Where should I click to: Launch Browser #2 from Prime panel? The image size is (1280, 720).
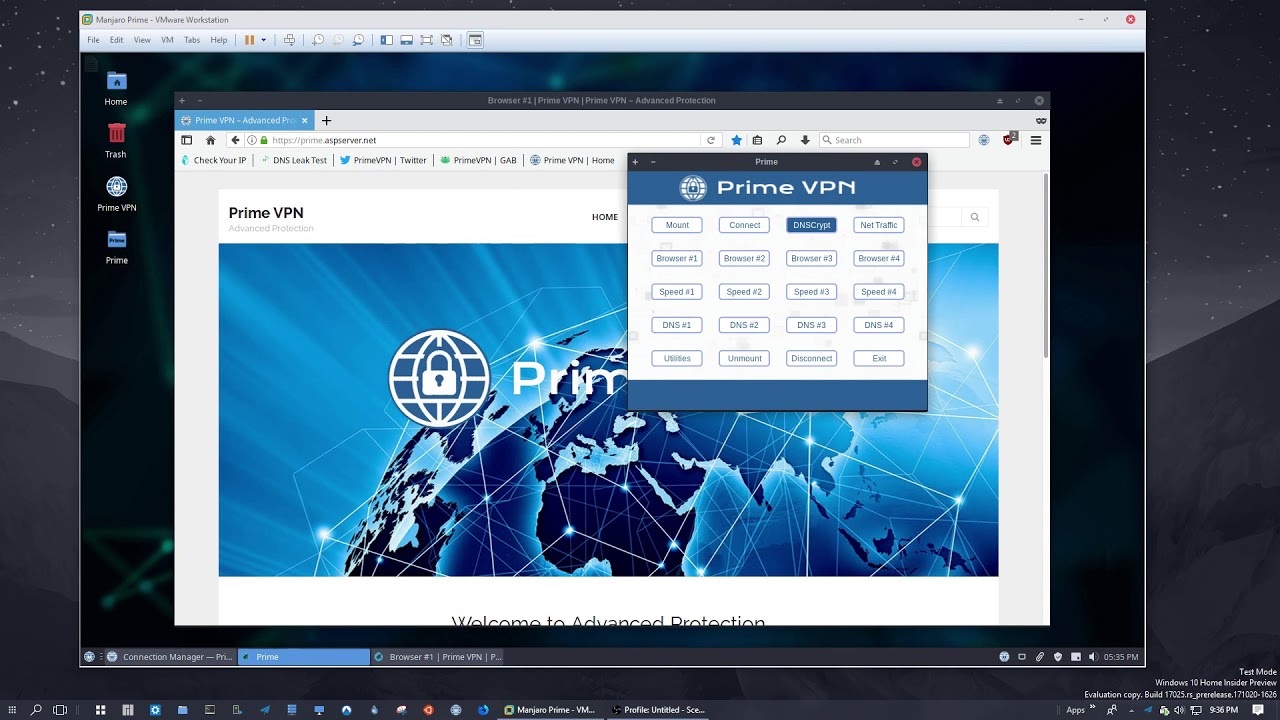(744, 258)
